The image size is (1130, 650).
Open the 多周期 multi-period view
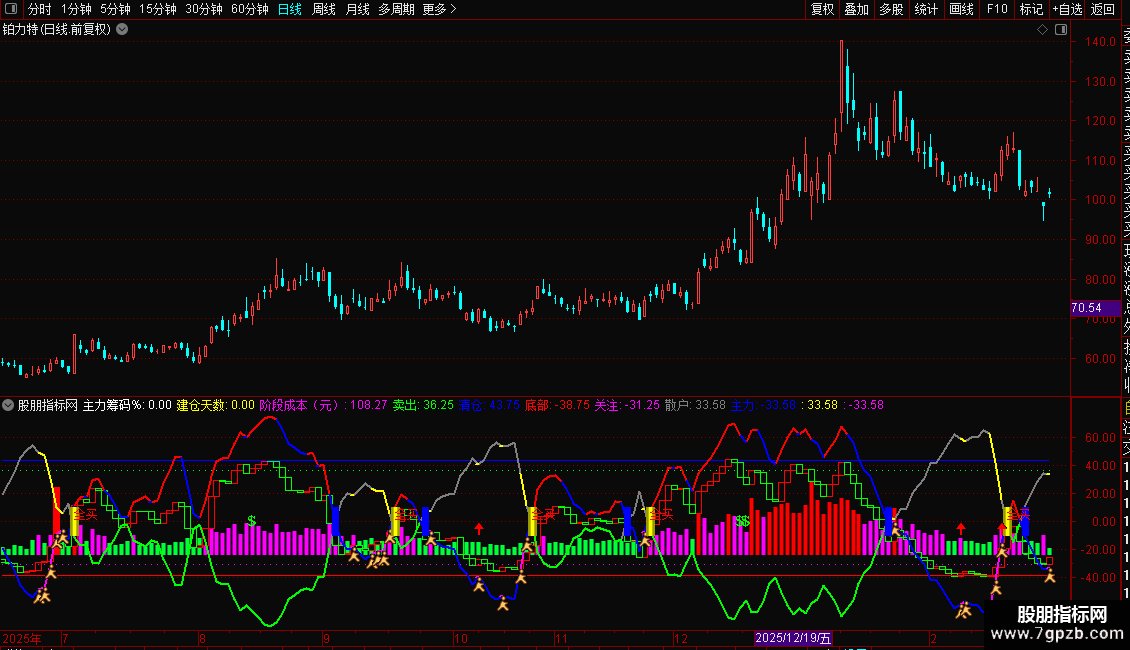pyautogui.click(x=396, y=9)
